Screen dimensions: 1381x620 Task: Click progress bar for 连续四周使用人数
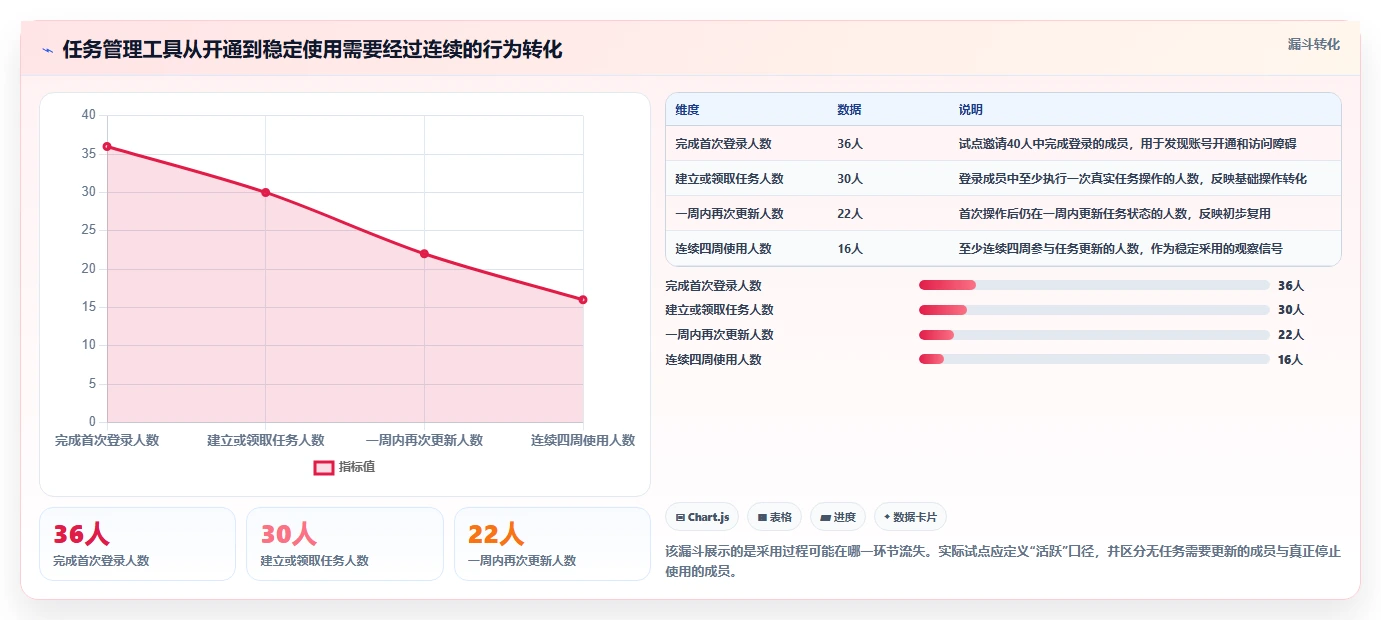1094,359
